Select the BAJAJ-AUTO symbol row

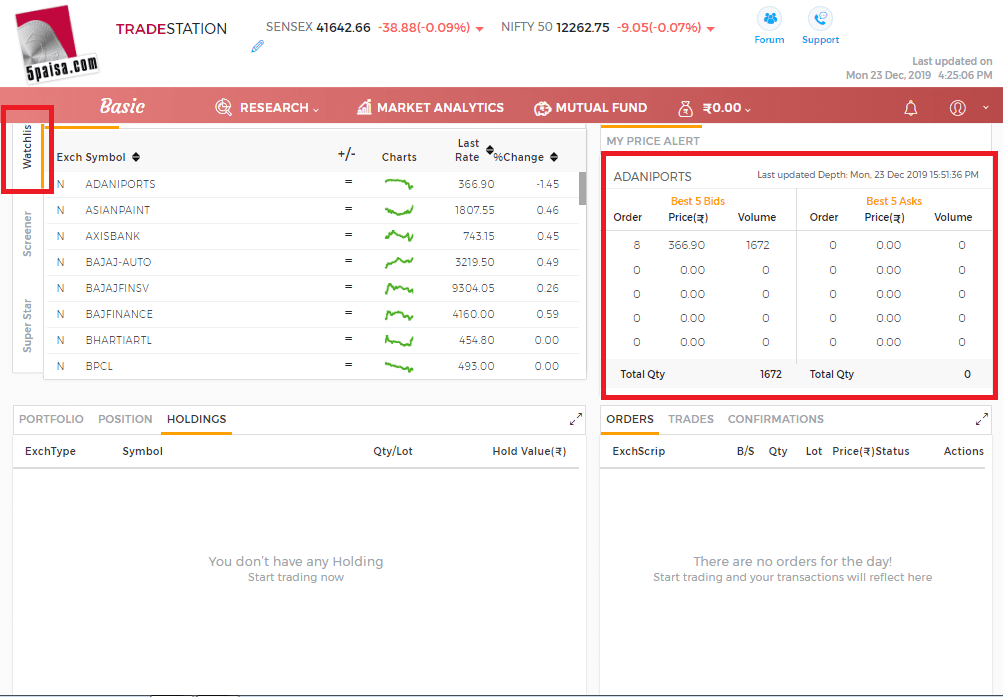coord(312,262)
